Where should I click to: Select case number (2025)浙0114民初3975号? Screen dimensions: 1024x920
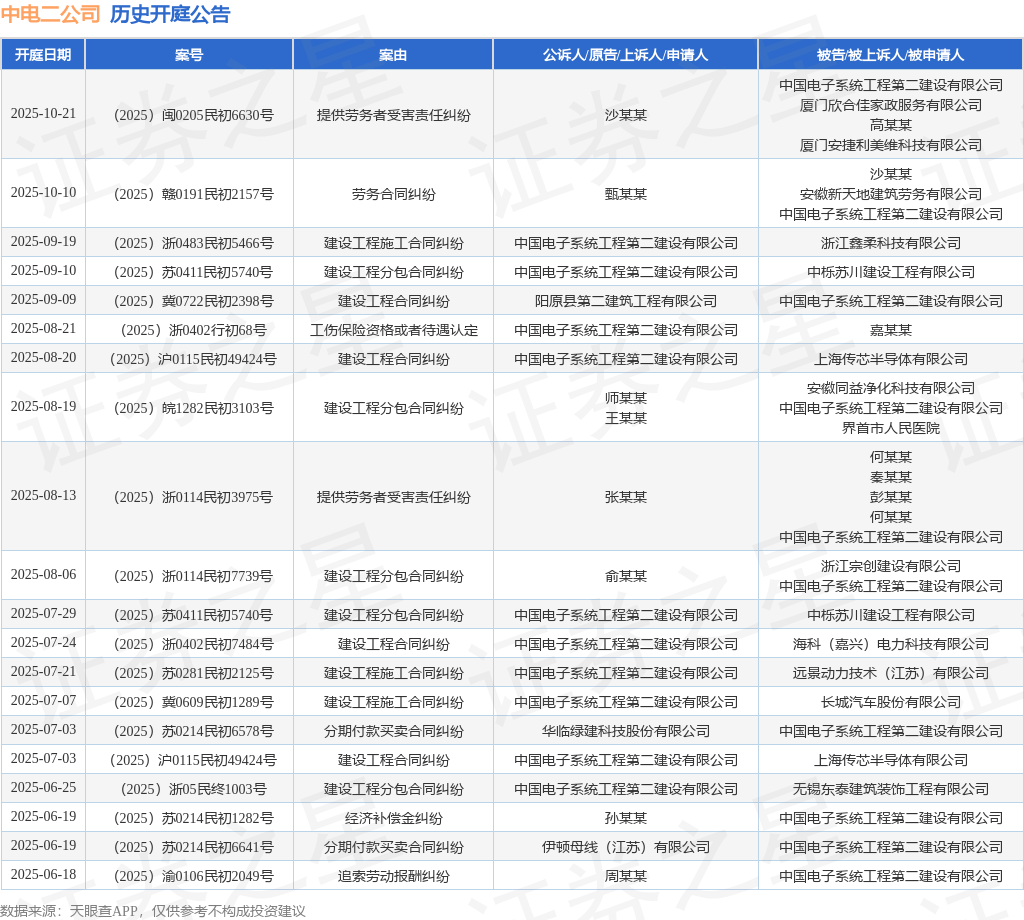[x=193, y=497]
